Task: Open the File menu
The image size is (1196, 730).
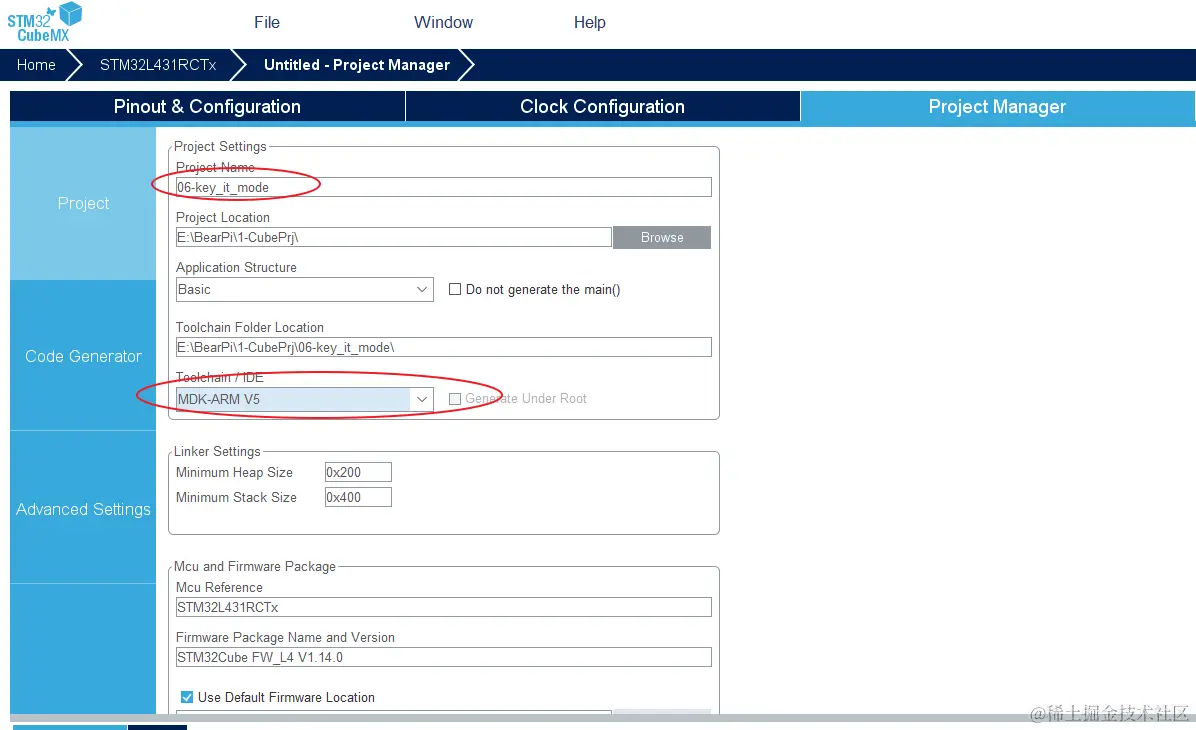Action: pyautogui.click(x=267, y=22)
